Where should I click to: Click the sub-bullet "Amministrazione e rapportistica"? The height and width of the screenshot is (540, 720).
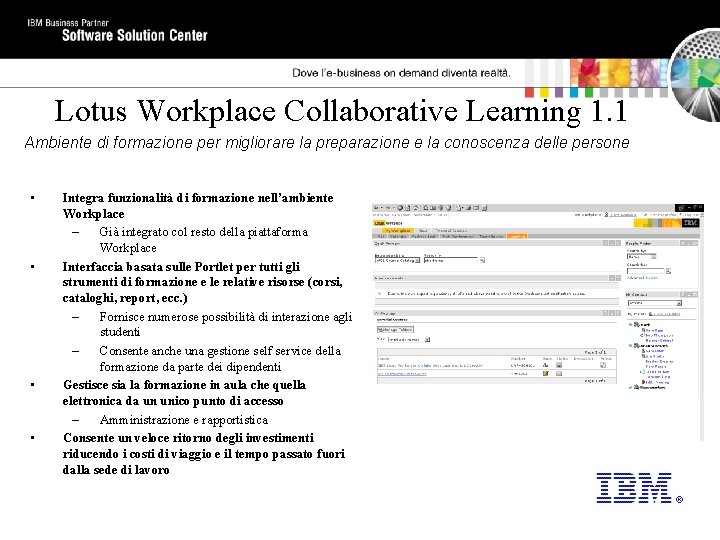coord(184,420)
